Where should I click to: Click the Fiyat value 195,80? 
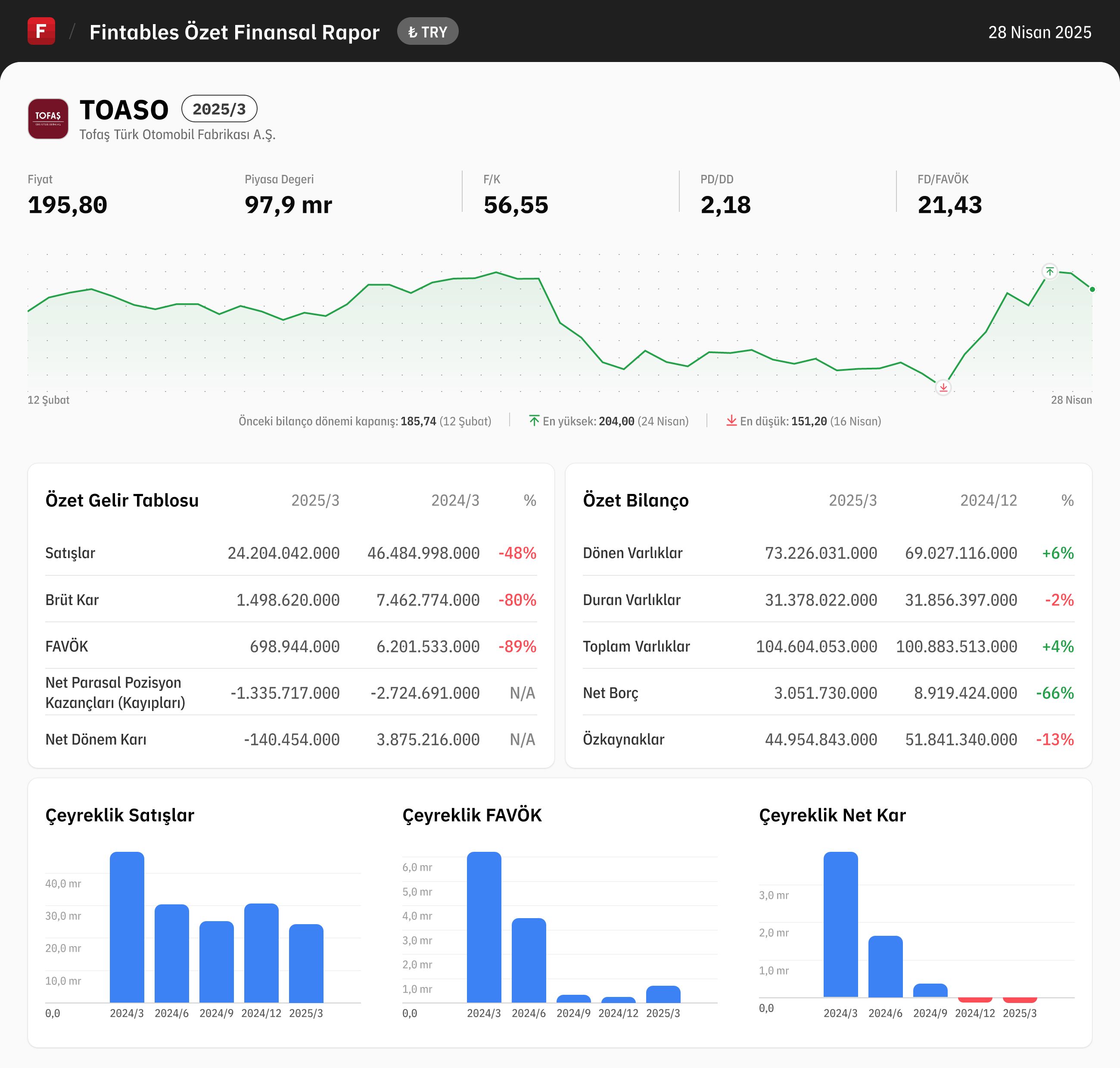(x=68, y=205)
